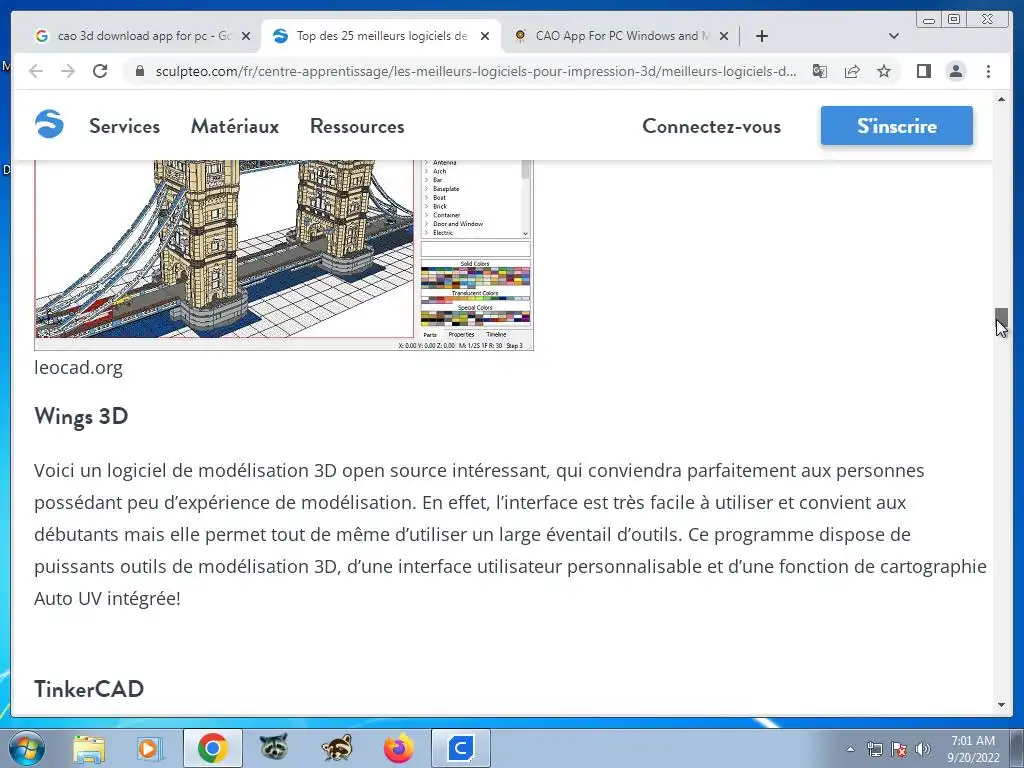Click the network tray icon

tap(875, 749)
